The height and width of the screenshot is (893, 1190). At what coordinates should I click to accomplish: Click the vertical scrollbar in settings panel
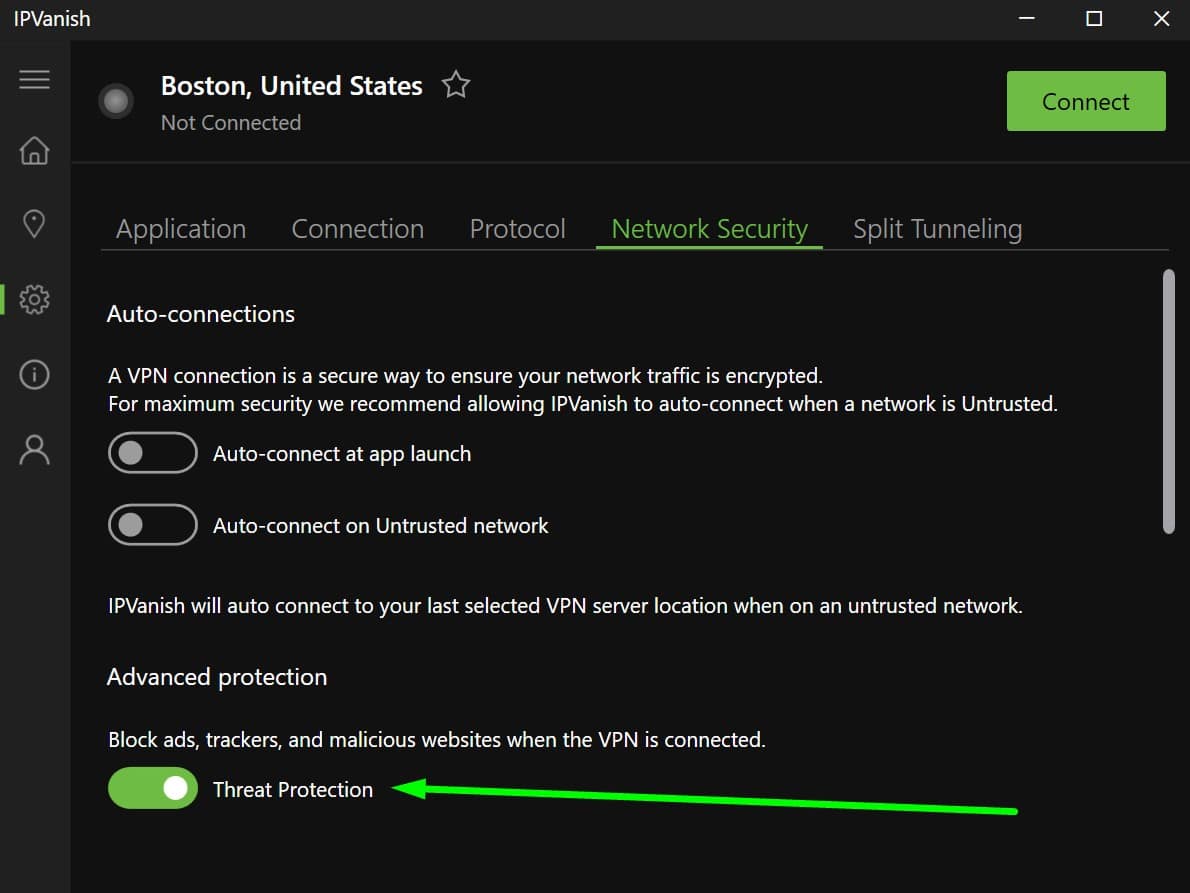(x=1169, y=402)
